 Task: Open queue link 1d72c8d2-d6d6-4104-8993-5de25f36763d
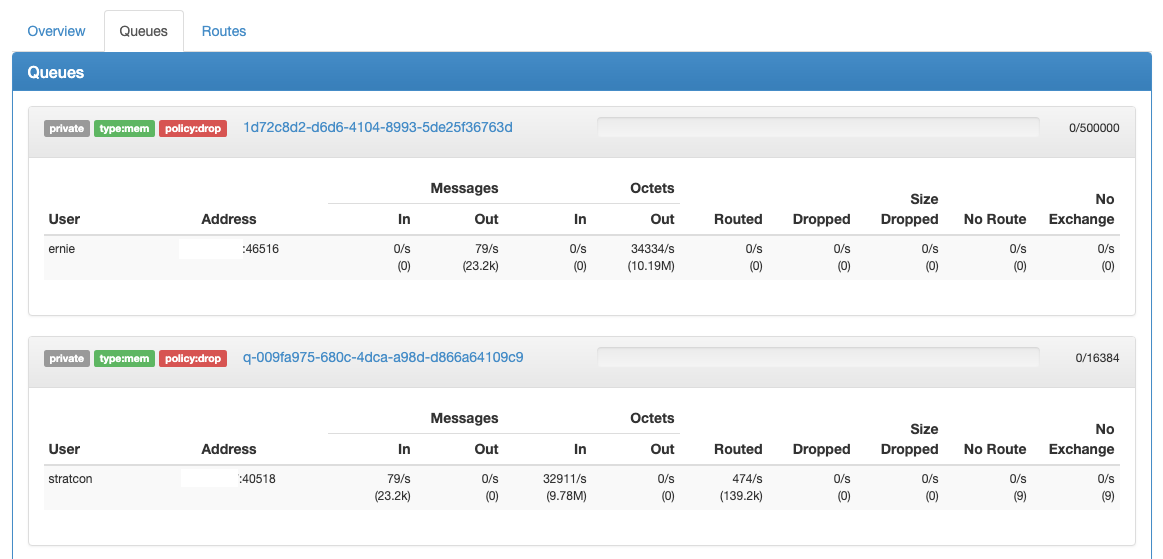(x=377, y=128)
